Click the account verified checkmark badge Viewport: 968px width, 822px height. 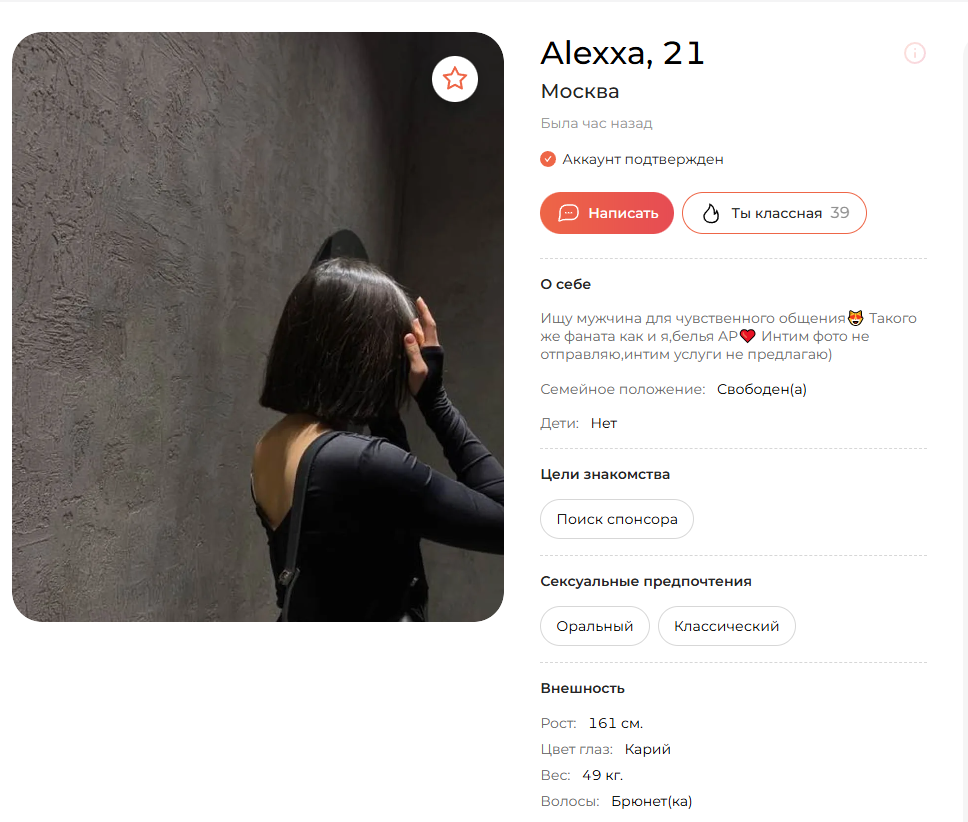(548, 159)
